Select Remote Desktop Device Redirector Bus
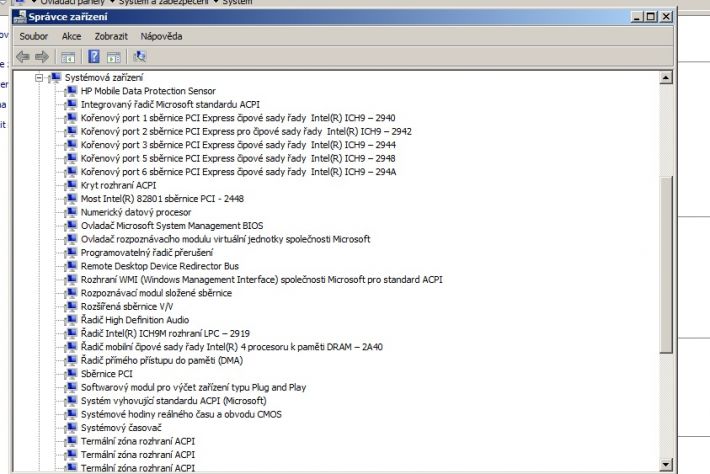The image size is (710, 474). pos(160,266)
